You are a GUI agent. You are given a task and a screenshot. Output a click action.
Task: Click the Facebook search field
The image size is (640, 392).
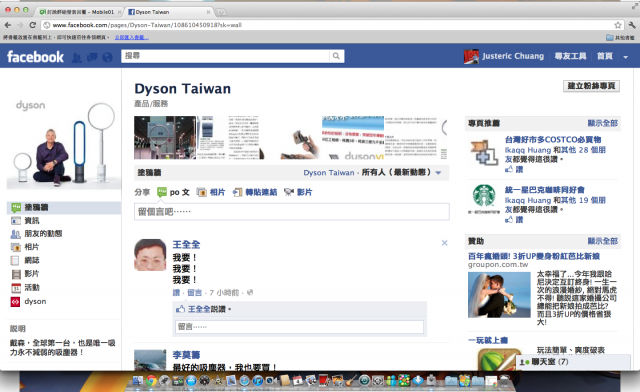point(225,56)
